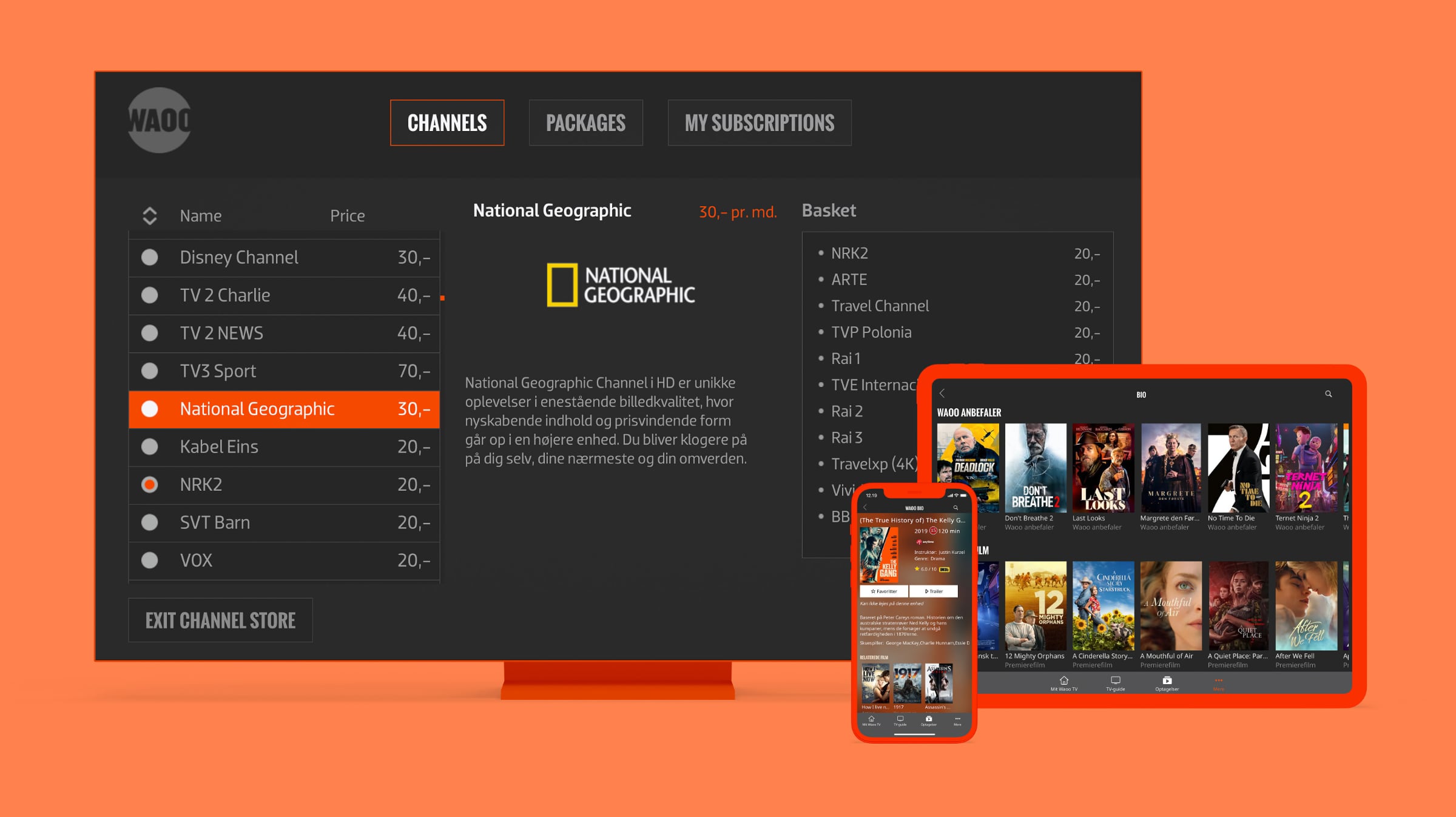Tap the Kelly Gang poster on phone
Viewport: 1456px width, 817px height.
coord(879,556)
